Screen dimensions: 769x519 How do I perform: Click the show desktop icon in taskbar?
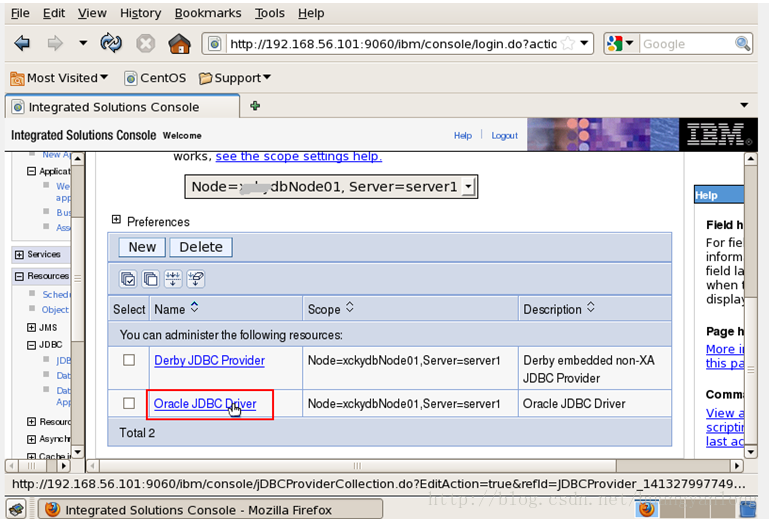17,510
